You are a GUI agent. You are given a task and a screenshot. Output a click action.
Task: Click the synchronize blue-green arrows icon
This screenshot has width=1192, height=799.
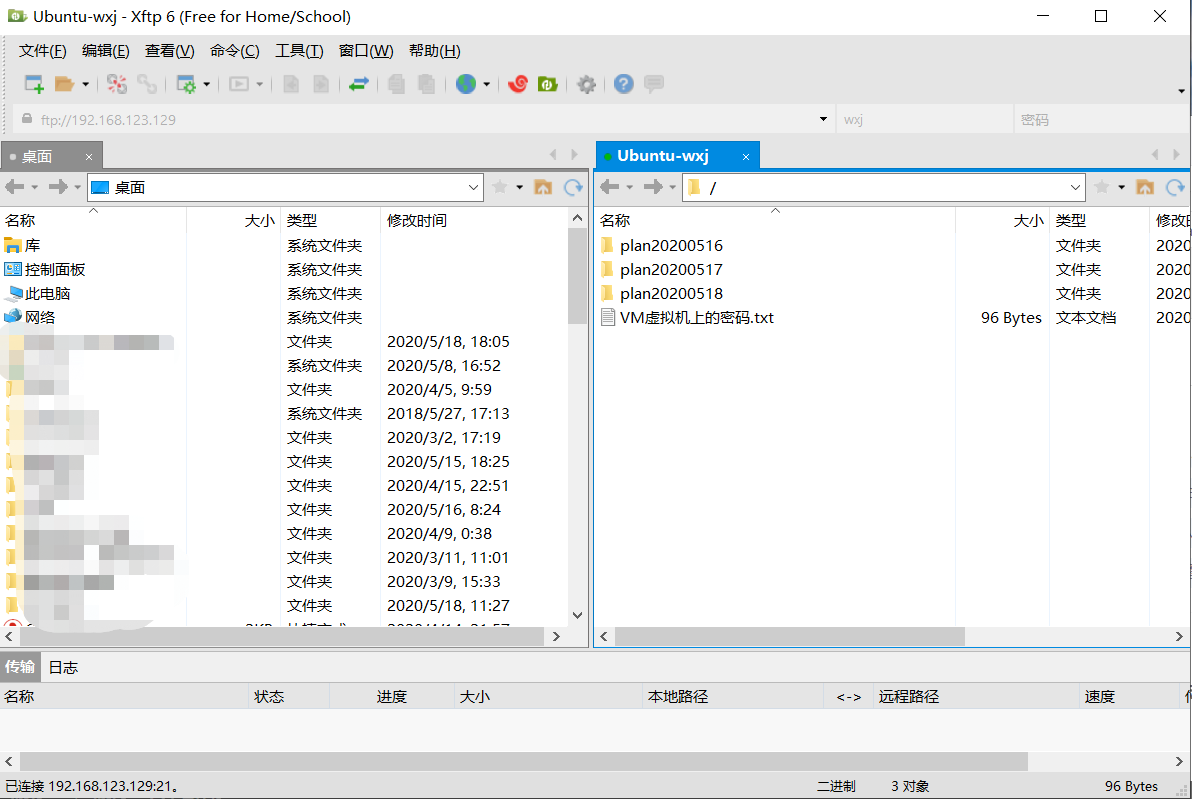click(x=359, y=84)
